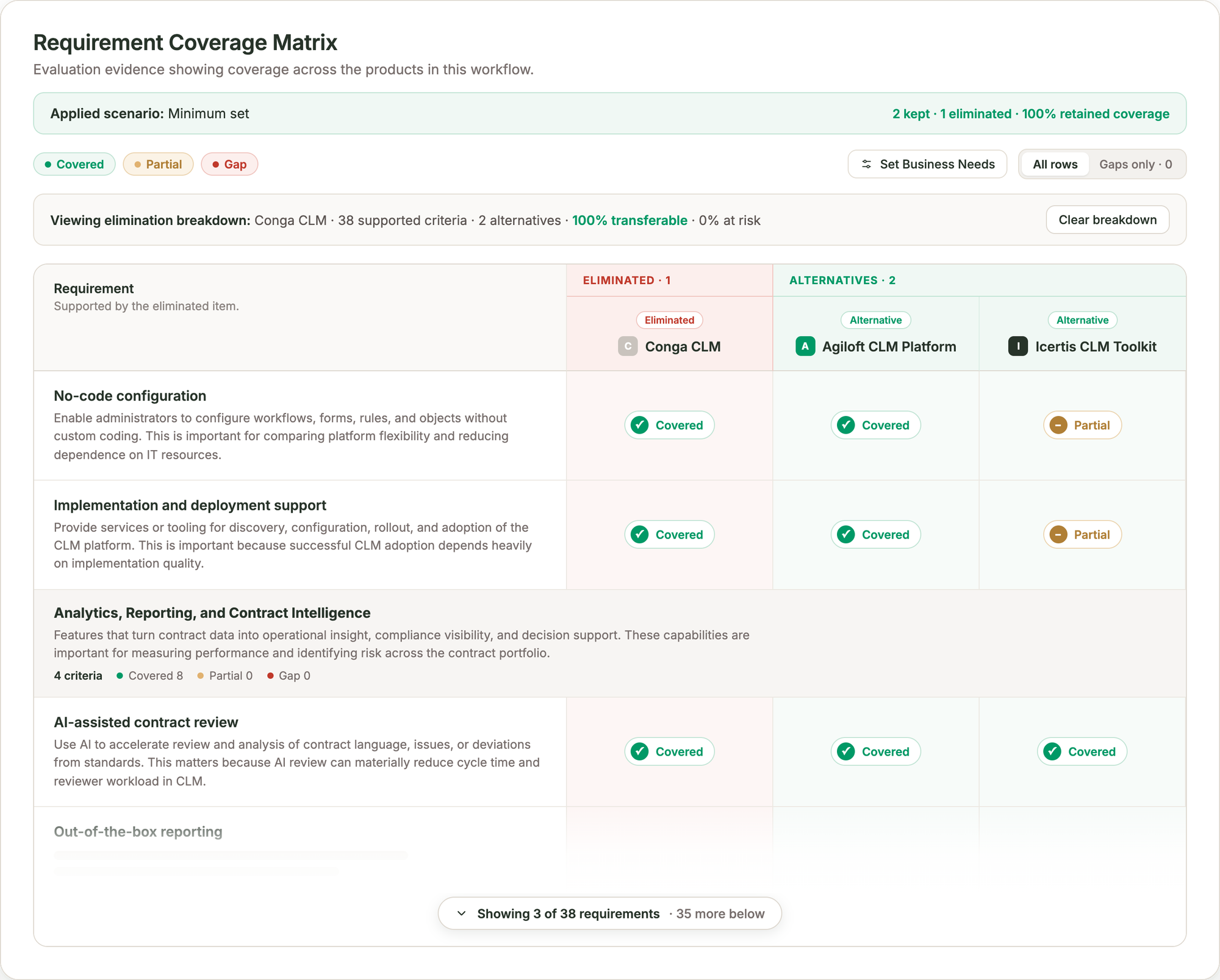Open Icertis Partial status for Implementation and deployment support
Screen dimensions: 1220x980
click(1082, 534)
